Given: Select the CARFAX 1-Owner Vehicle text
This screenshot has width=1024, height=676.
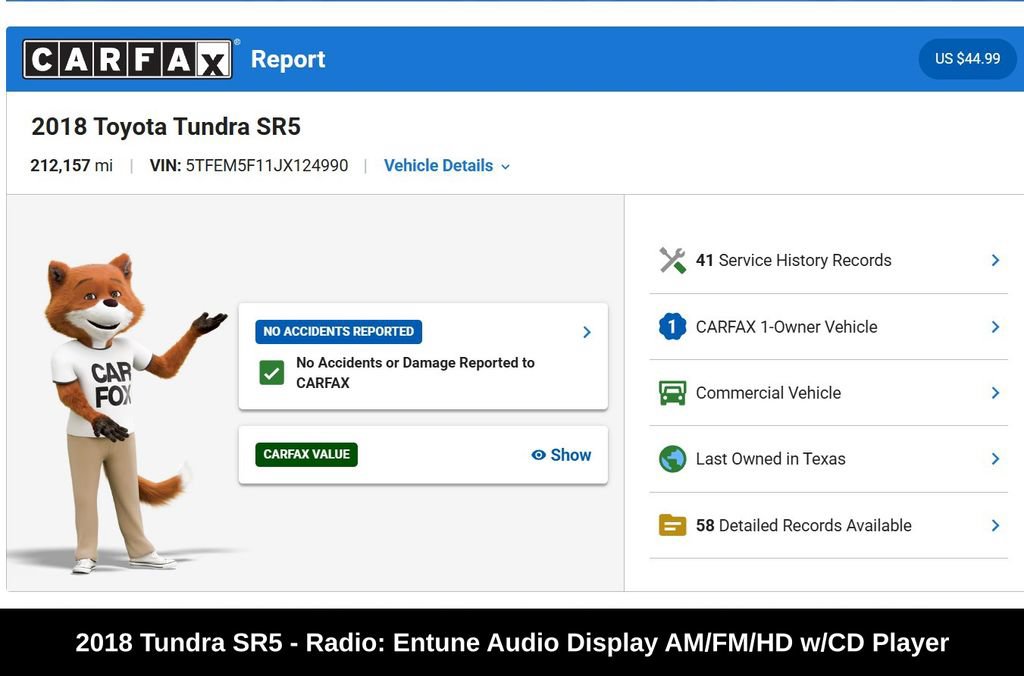Looking at the screenshot, I should point(786,327).
